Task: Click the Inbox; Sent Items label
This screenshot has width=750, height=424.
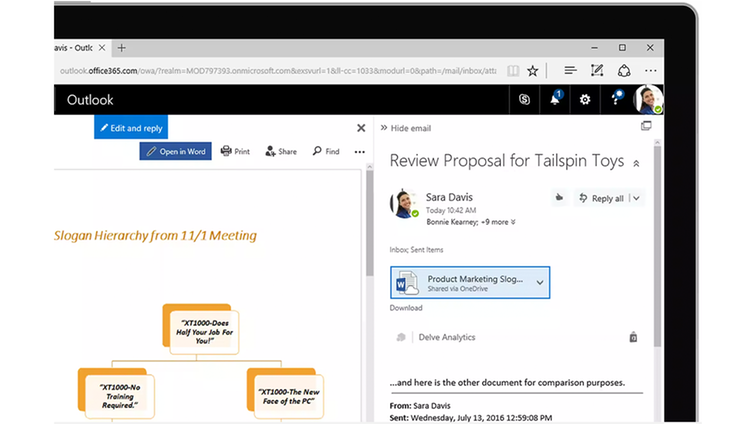Action: 416,250
